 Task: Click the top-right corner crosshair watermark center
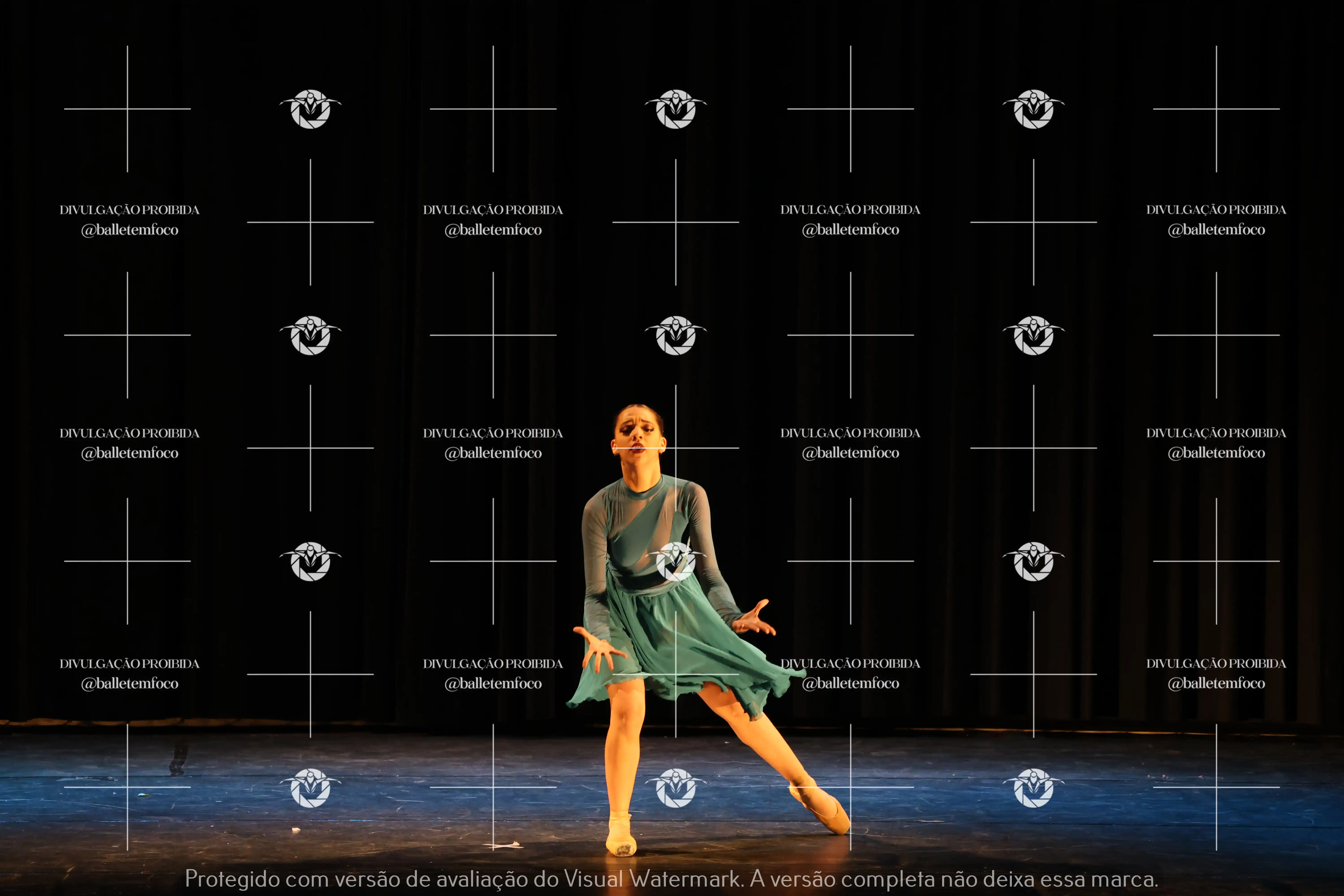point(1216,109)
